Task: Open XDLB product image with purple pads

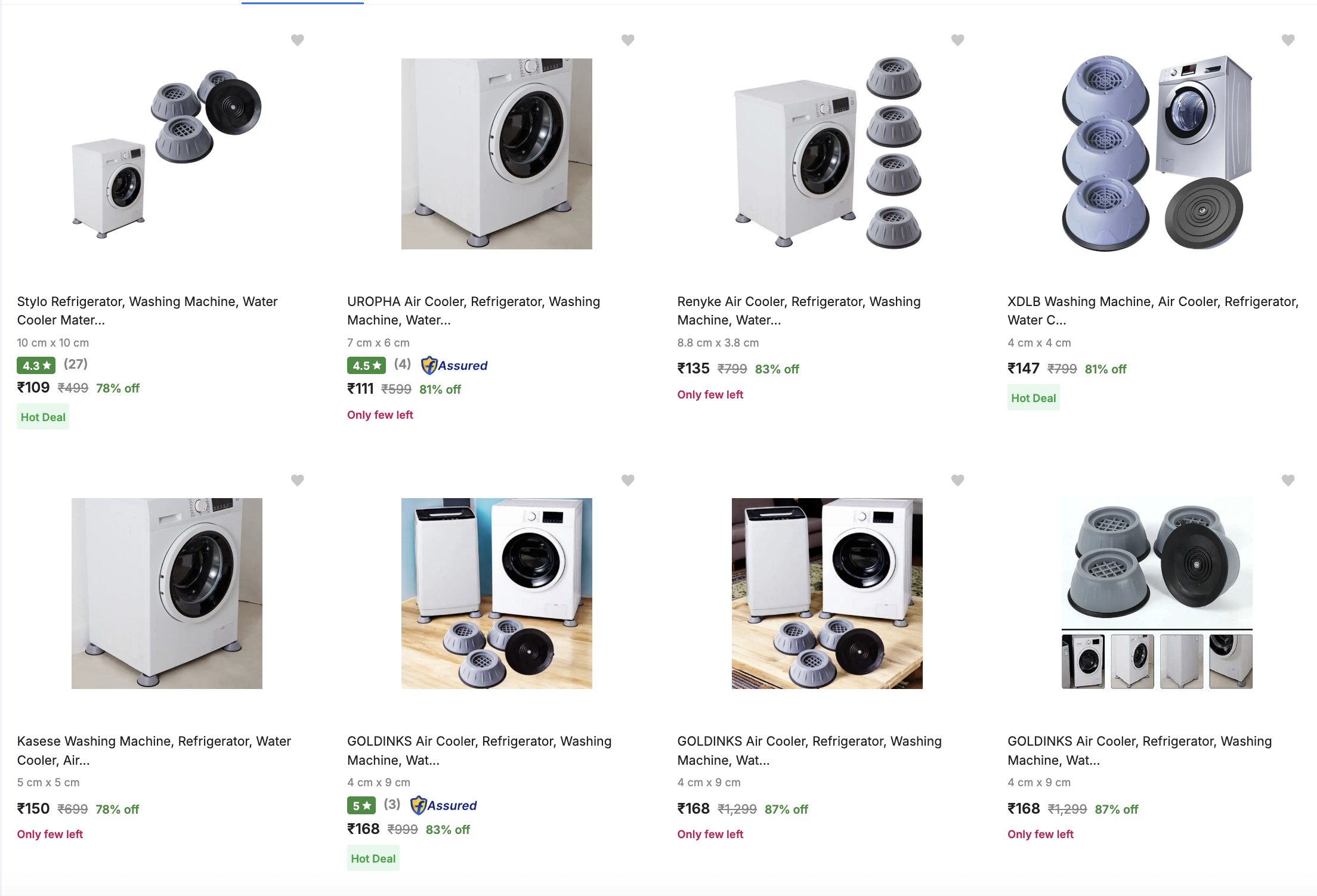Action: 1157,154
